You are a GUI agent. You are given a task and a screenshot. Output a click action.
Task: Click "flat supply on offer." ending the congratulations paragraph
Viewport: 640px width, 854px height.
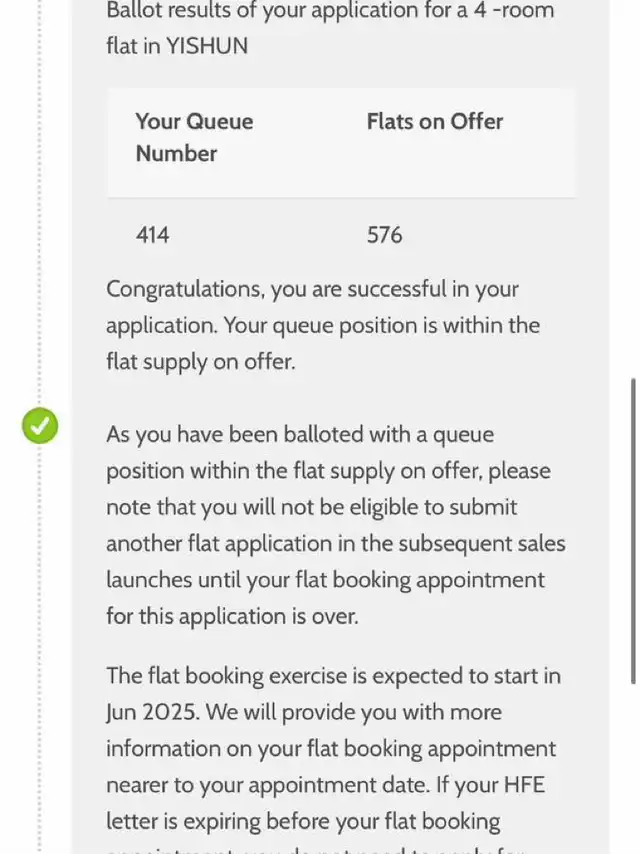tap(200, 362)
